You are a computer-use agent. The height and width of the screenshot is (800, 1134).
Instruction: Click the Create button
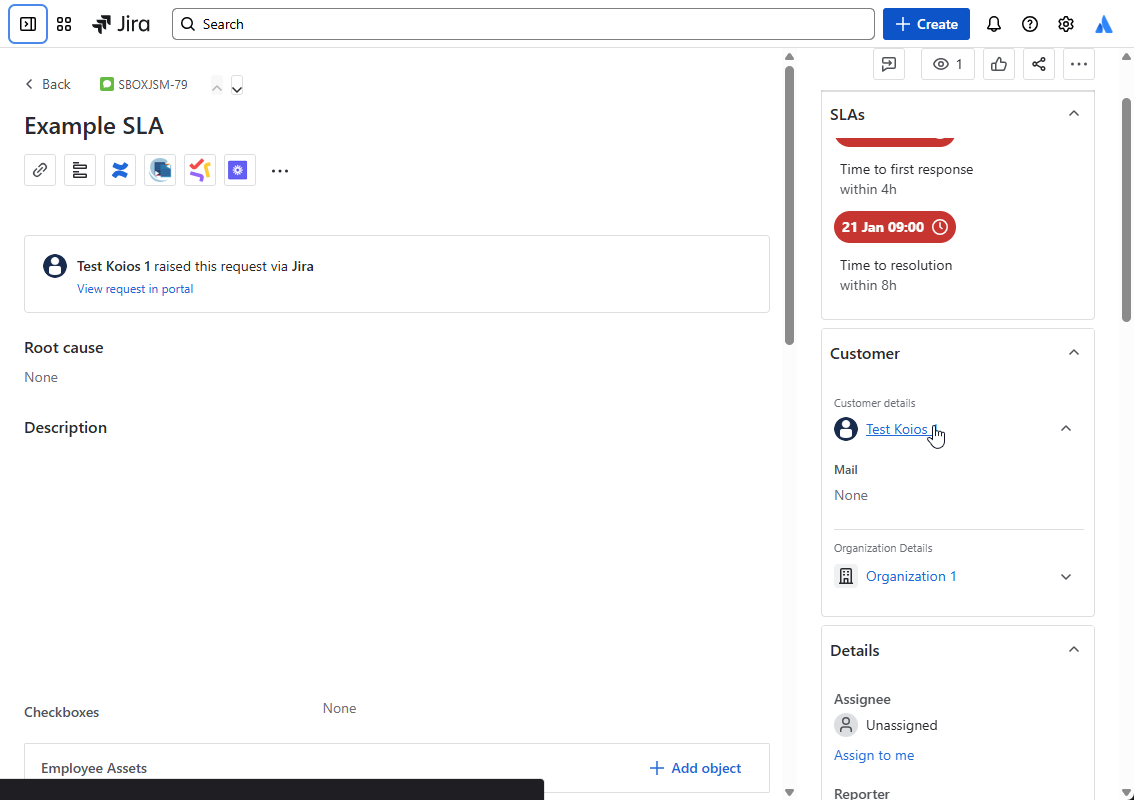926,25
